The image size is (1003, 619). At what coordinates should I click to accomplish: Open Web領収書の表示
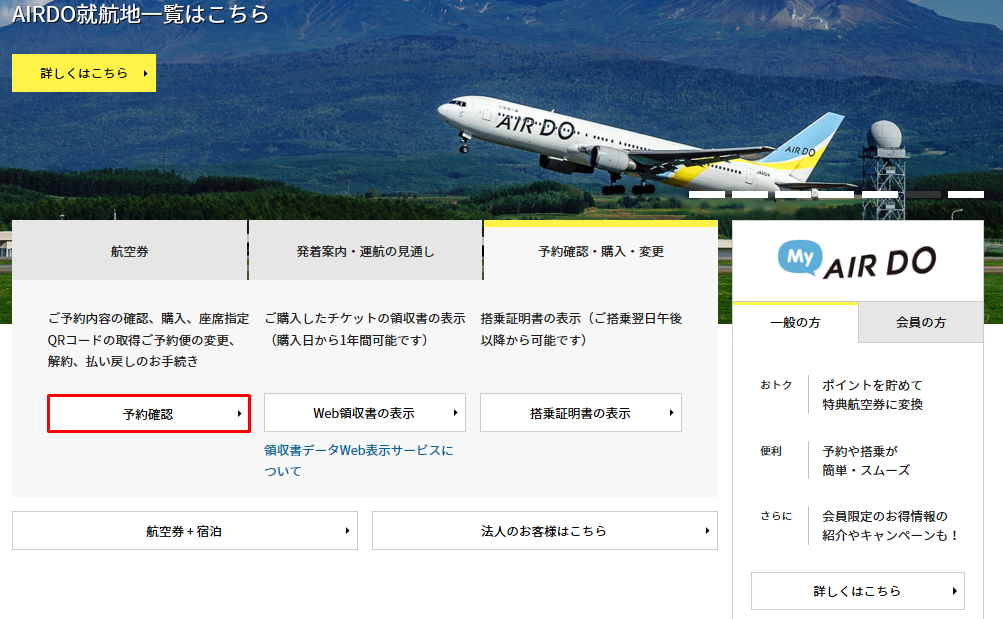click(x=365, y=413)
